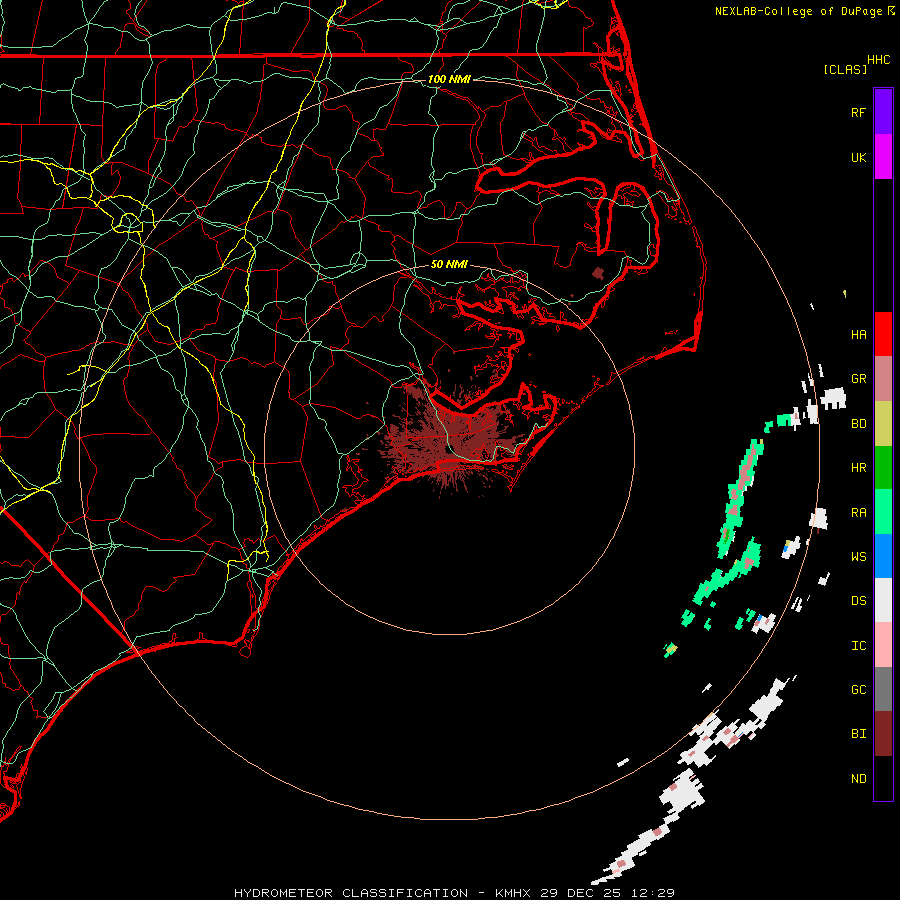Click the DS white legend swatch

point(883,600)
